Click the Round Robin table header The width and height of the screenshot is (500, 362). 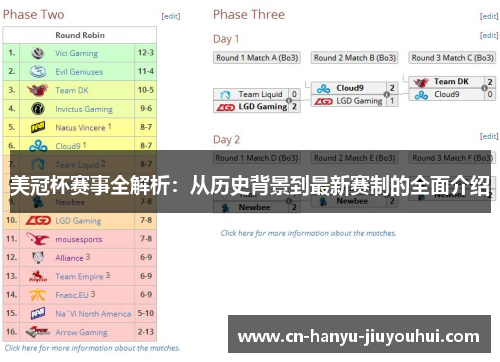[80, 35]
